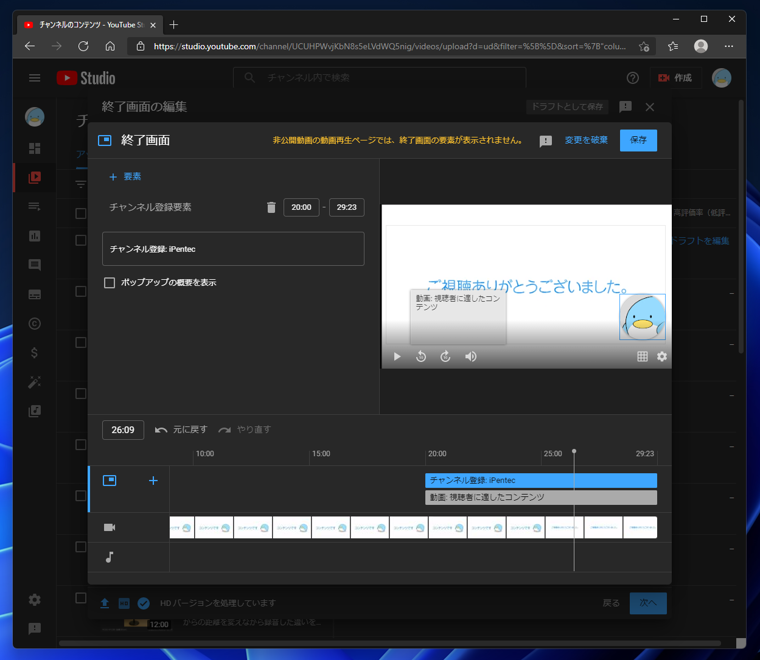Open a new browser tab
The image size is (760, 660).
(x=174, y=25)
